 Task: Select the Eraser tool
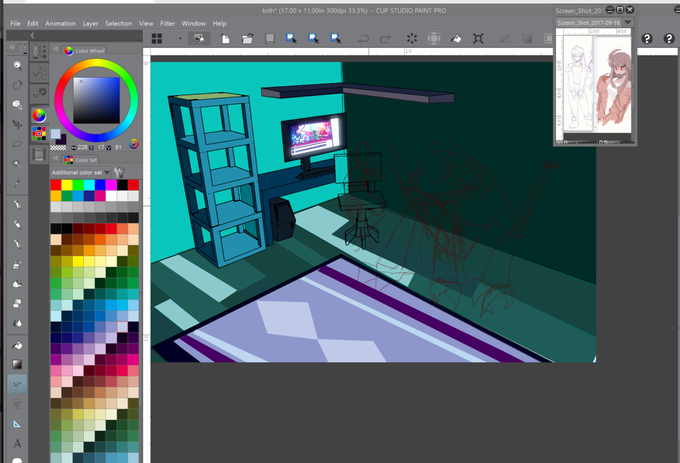tap(17, 303)
